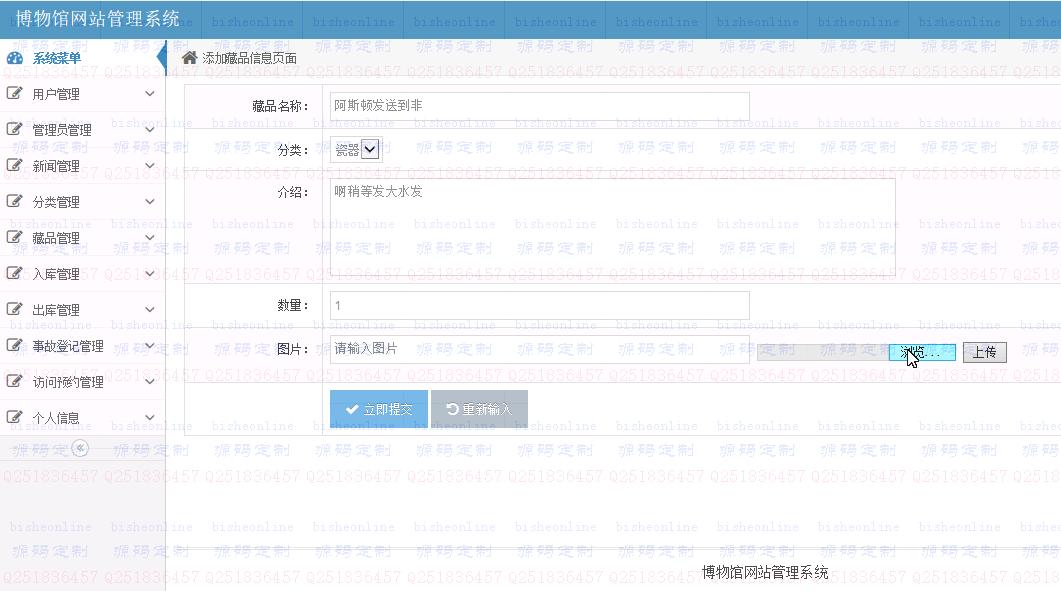Expand the 分类管理 chevron

pyautogui.click(x=150, y=201)
